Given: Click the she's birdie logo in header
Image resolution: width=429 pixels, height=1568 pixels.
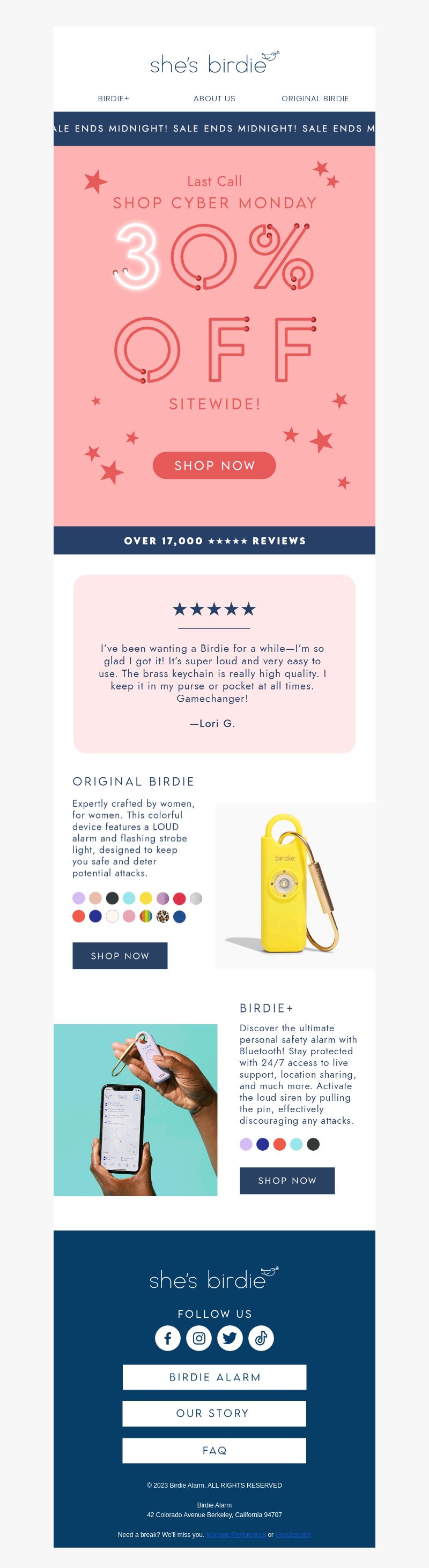Looking at the screenshot, I should pyautogui.click(x=214, y=63).
